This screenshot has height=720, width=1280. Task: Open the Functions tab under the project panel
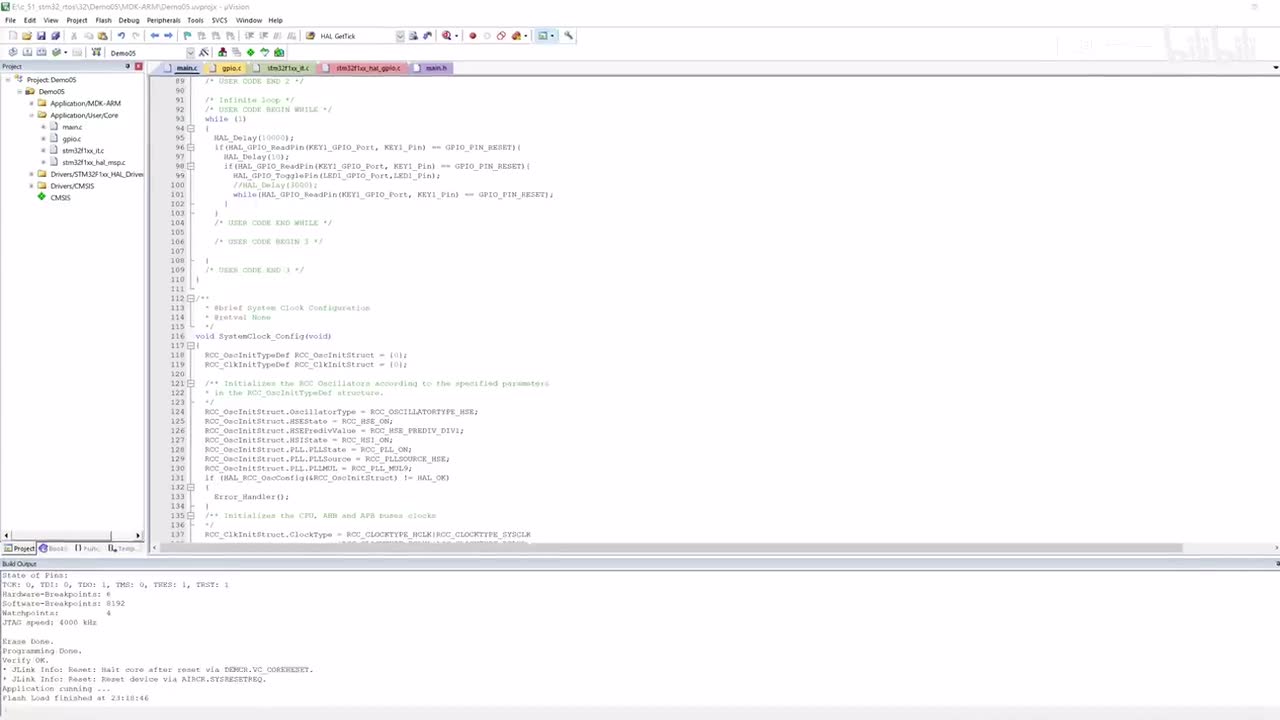point(89,548)
